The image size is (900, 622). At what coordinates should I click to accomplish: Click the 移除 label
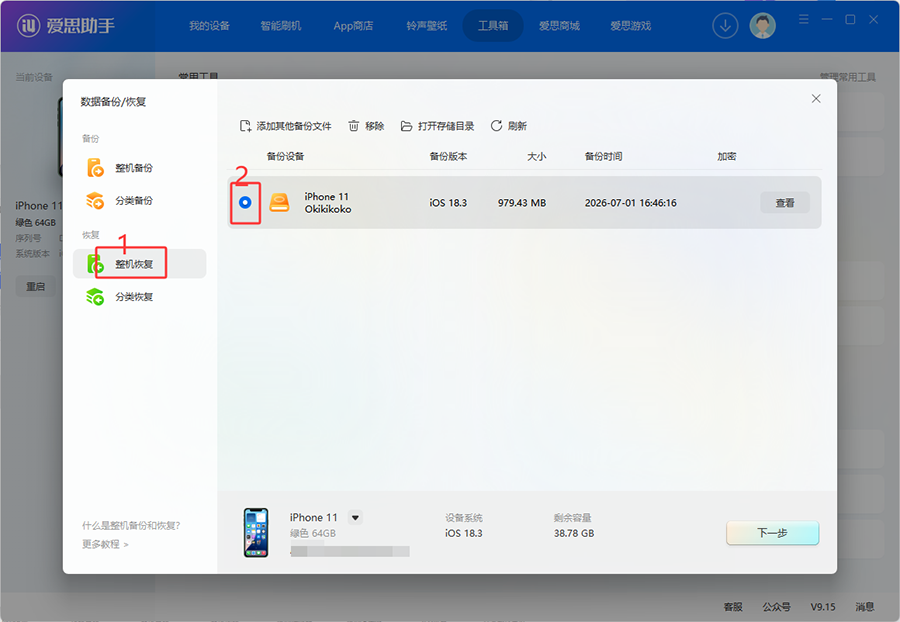(374, 126)
